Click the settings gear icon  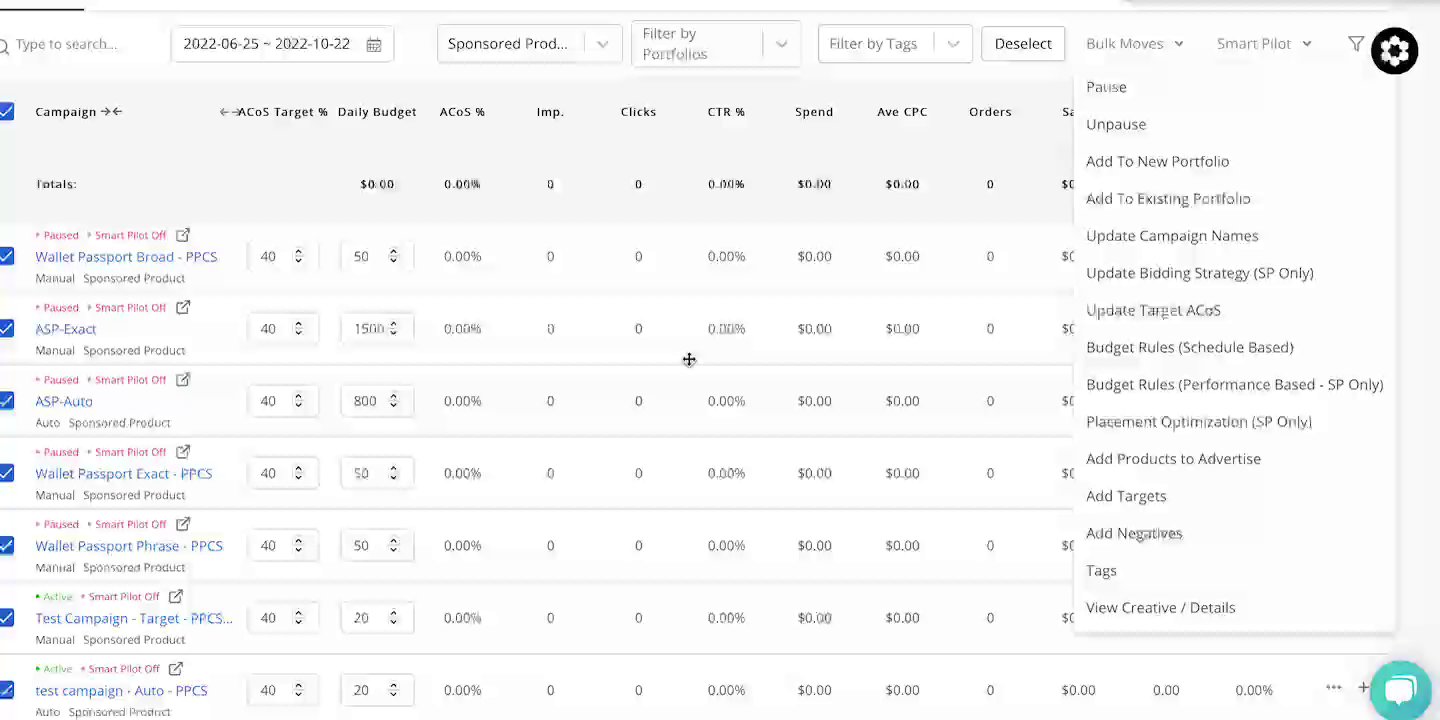pyautogui.click(x=1395, y=50)
